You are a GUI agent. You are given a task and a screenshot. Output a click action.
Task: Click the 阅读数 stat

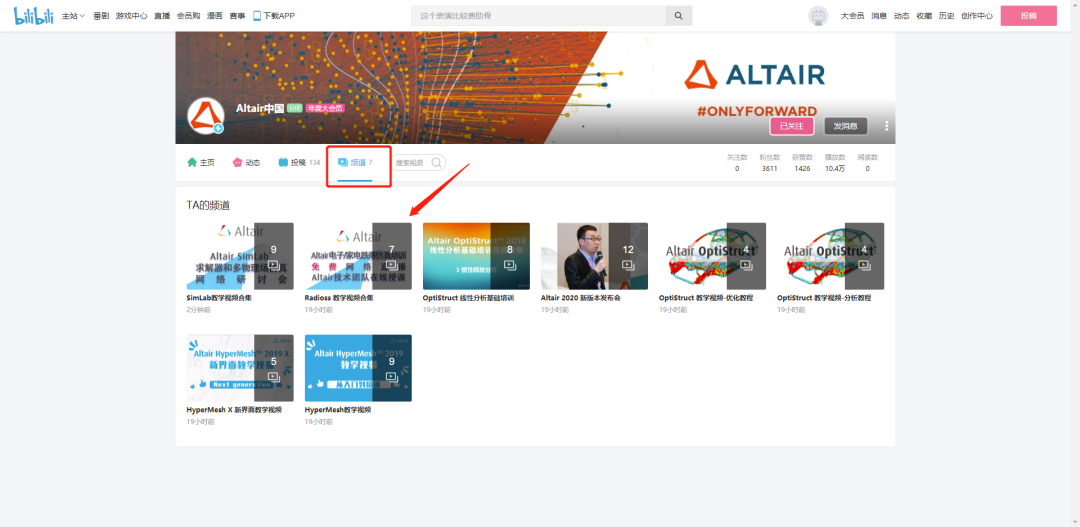868,163
